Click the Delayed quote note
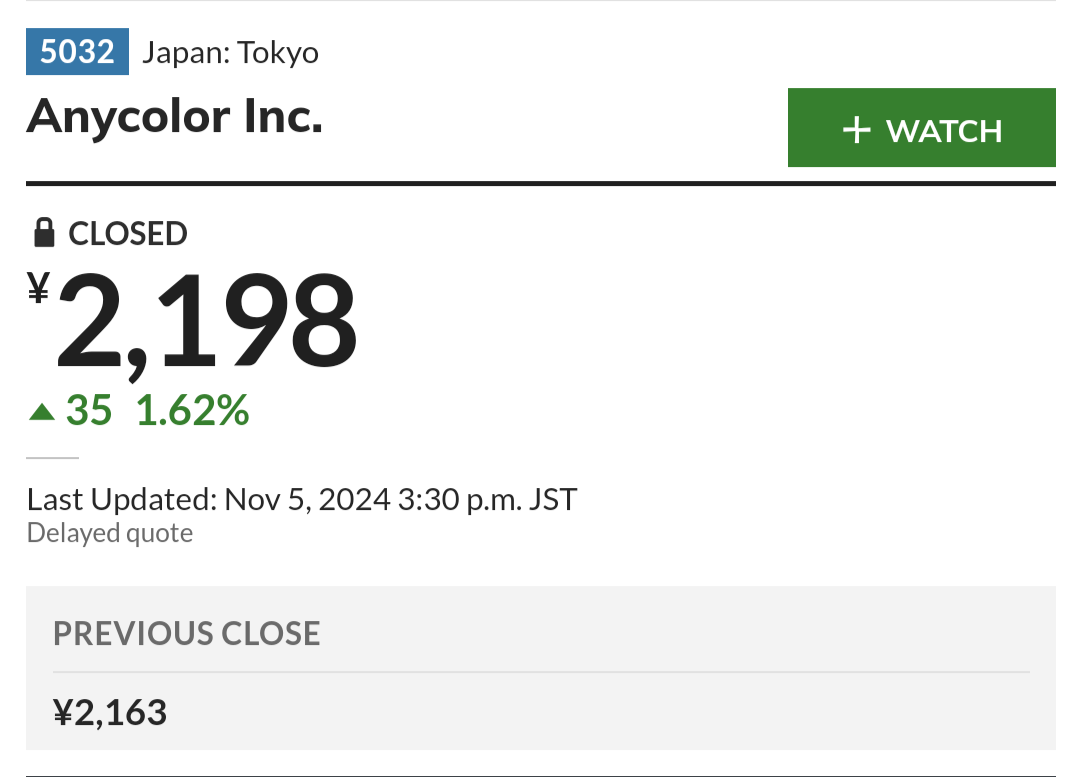This screenshot has height=777, width=1080. click(x=110, y=533)
